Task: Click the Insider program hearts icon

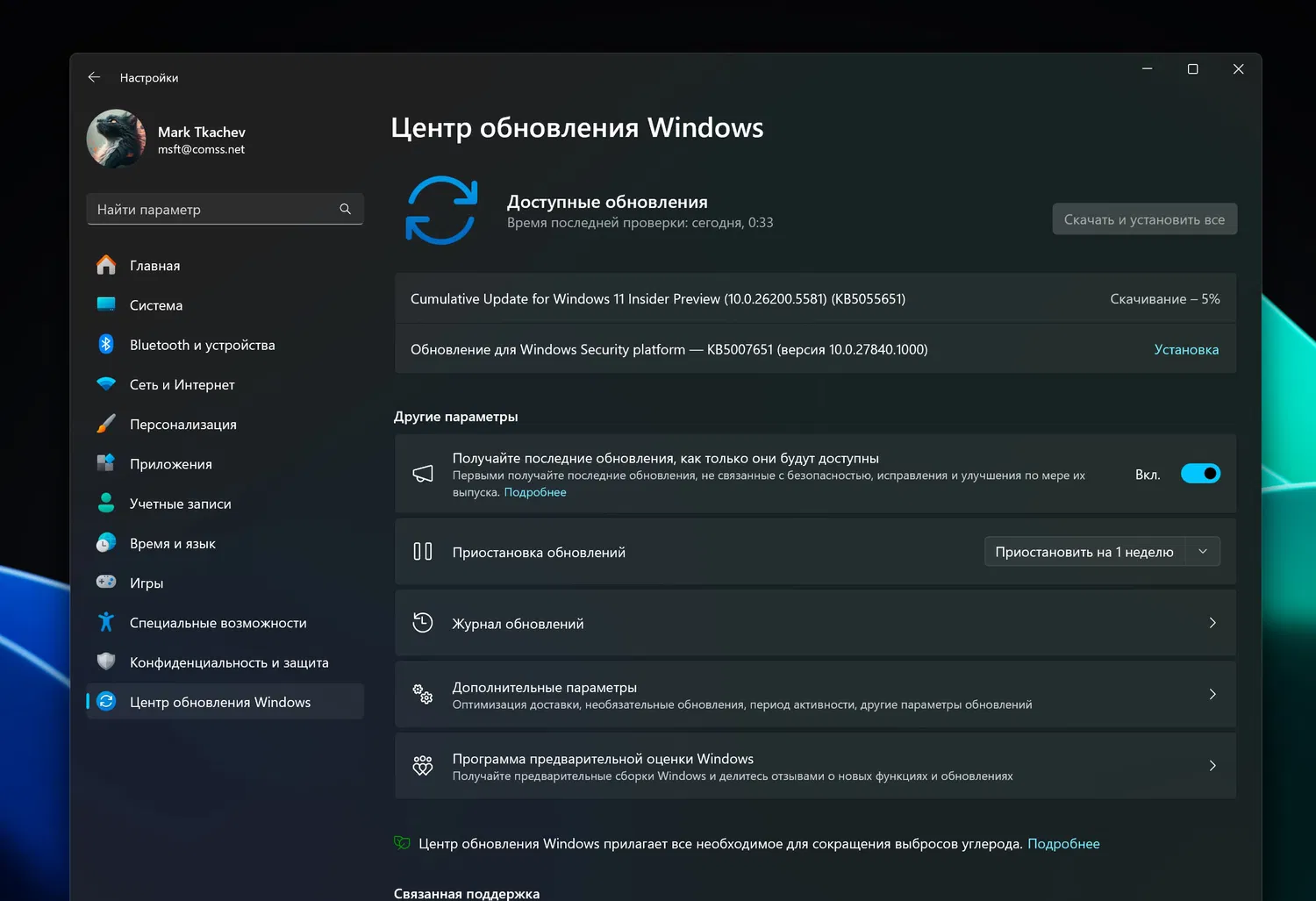Action: pos(423,766)
